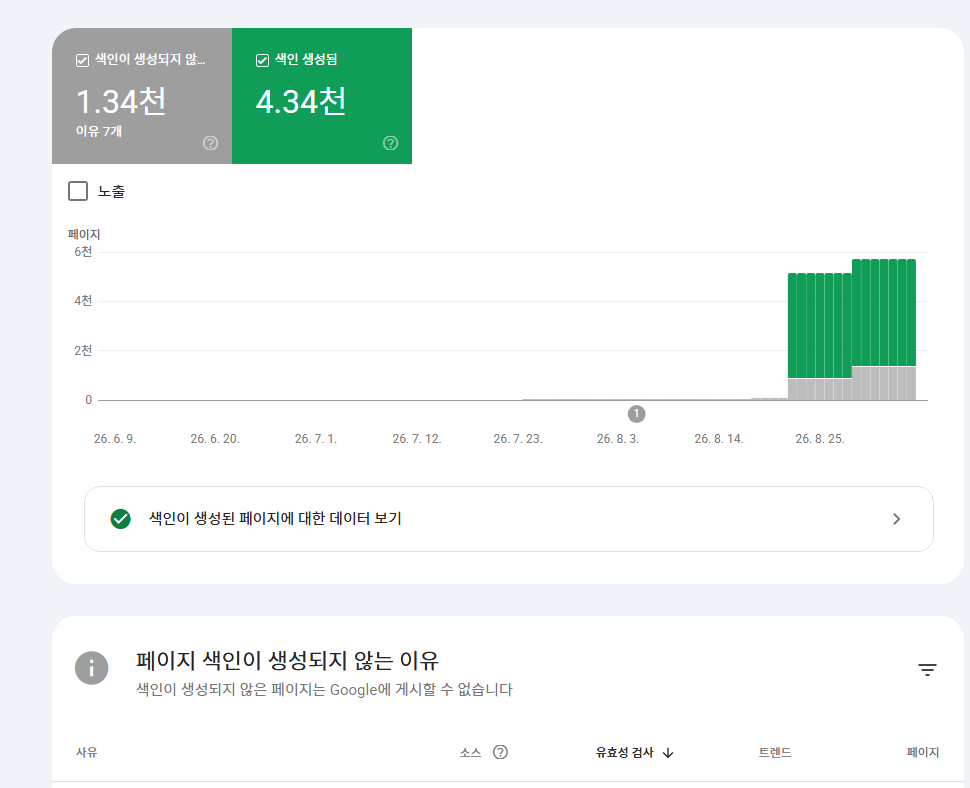Click the help icon next to 소스
970x788 pixels.
click(500, 752)
